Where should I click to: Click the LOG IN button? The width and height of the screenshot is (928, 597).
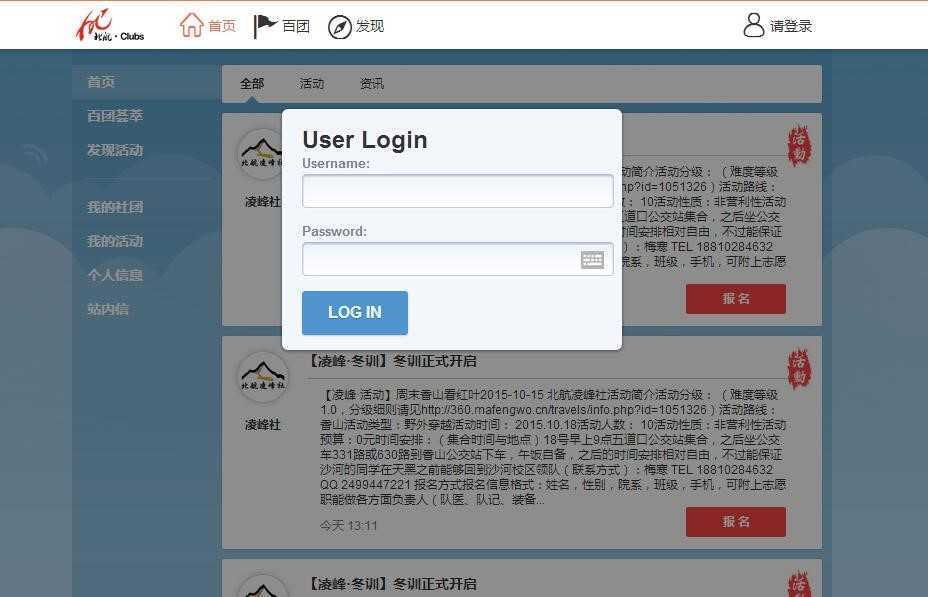click(x=355, y=312)
